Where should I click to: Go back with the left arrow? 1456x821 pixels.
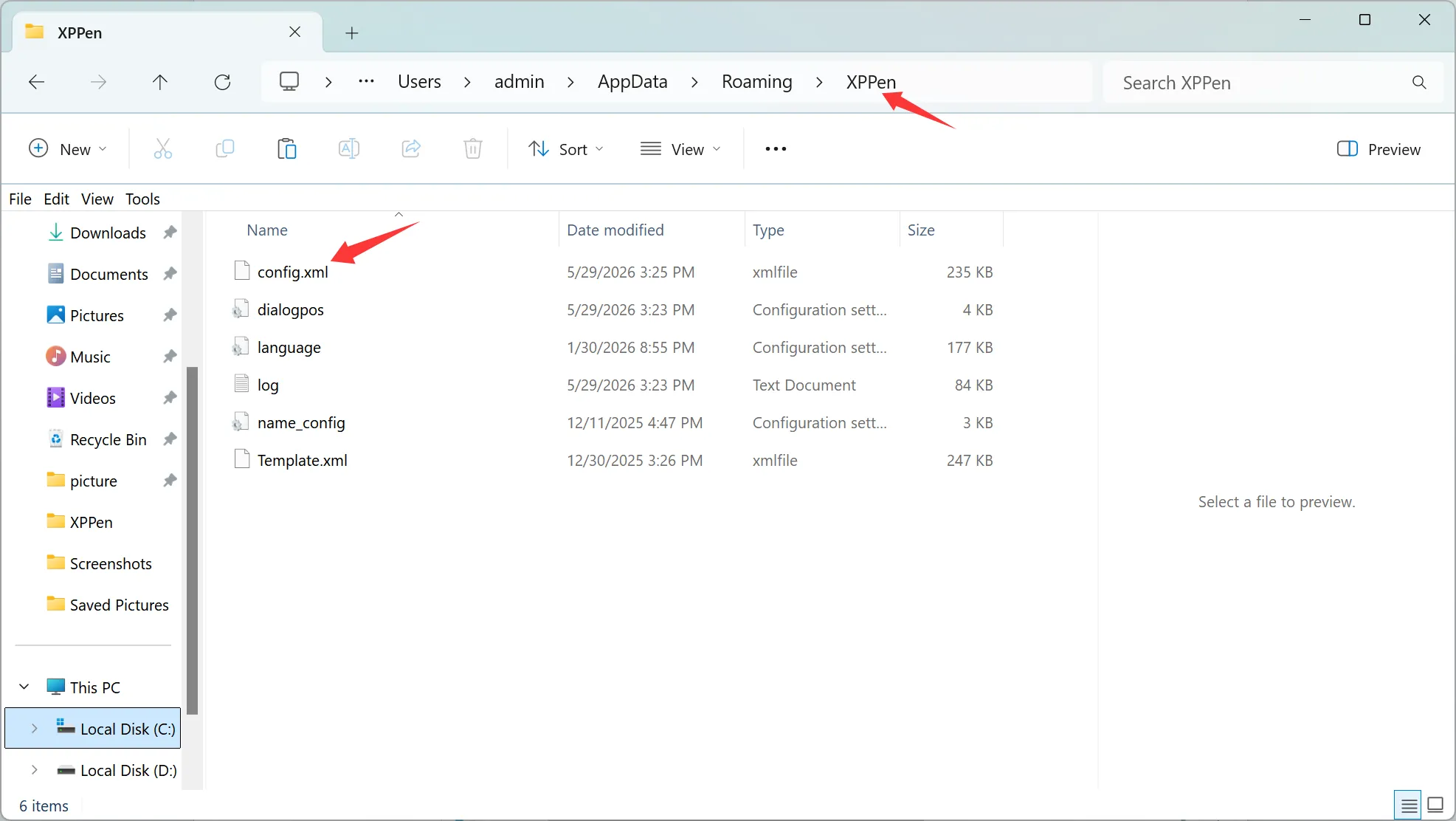click(36, 82)
